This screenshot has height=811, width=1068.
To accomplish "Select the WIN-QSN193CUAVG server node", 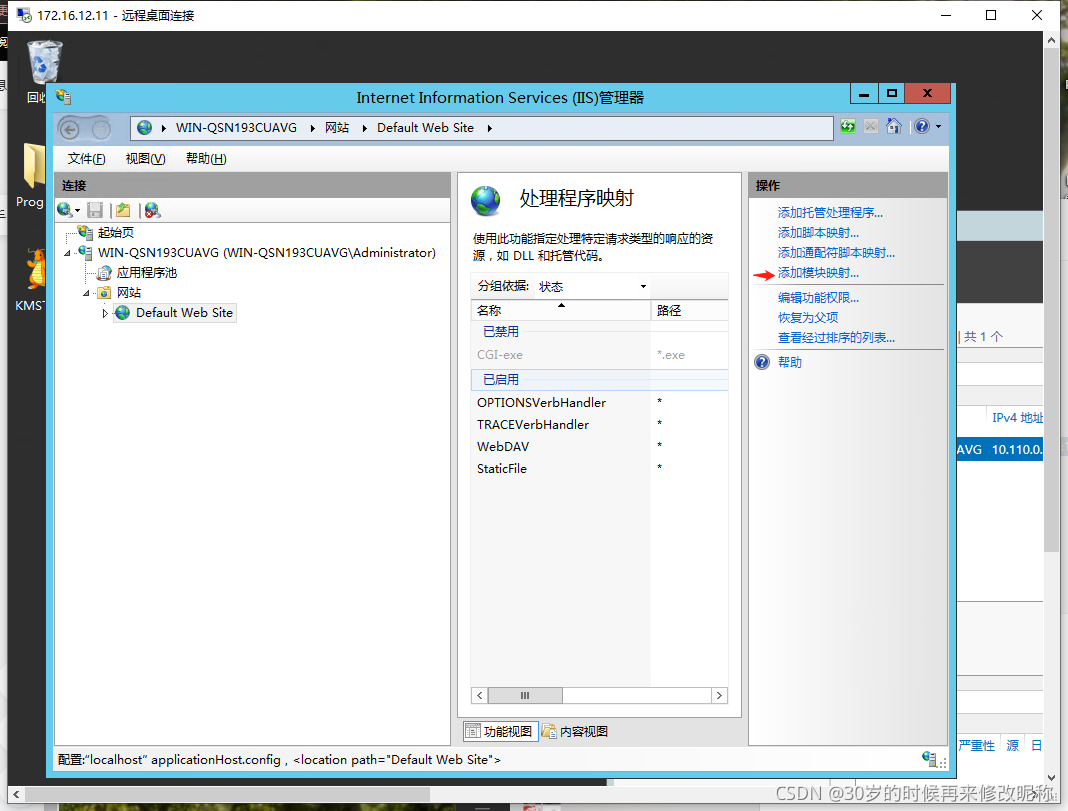I will click(266, 253).
